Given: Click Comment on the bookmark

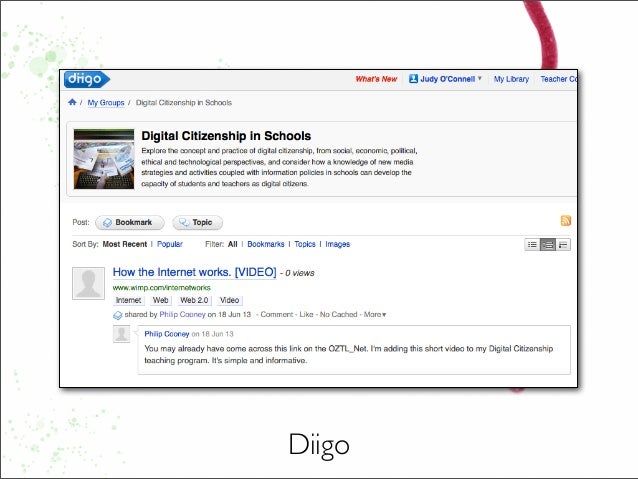Looking at the screenshot, I should 277,315.
